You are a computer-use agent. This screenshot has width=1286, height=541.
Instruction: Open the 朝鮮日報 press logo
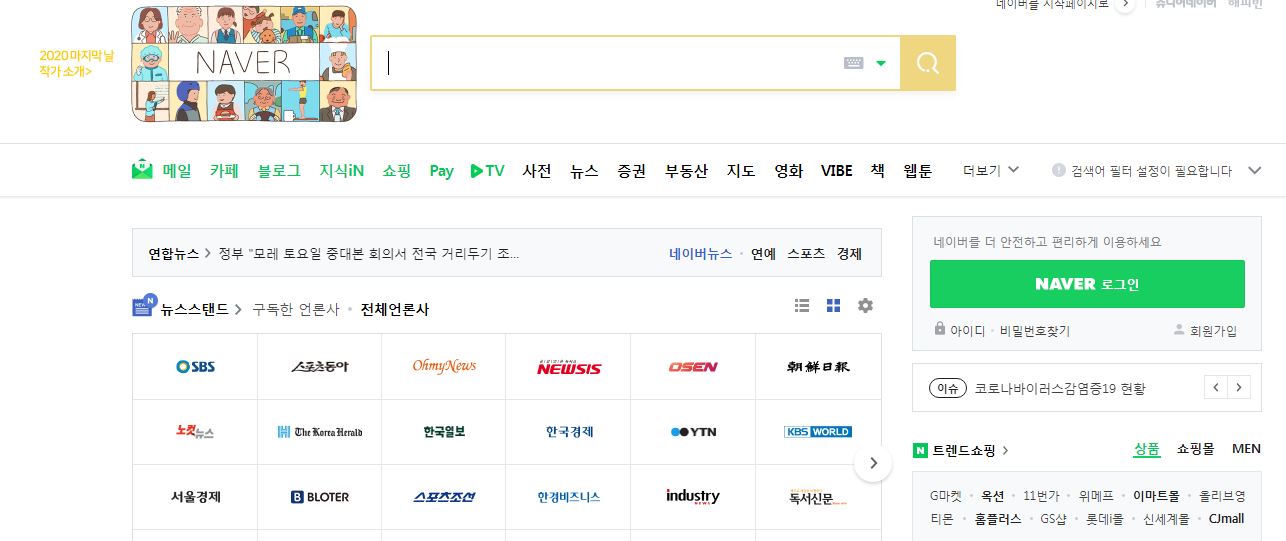(818, 367)
